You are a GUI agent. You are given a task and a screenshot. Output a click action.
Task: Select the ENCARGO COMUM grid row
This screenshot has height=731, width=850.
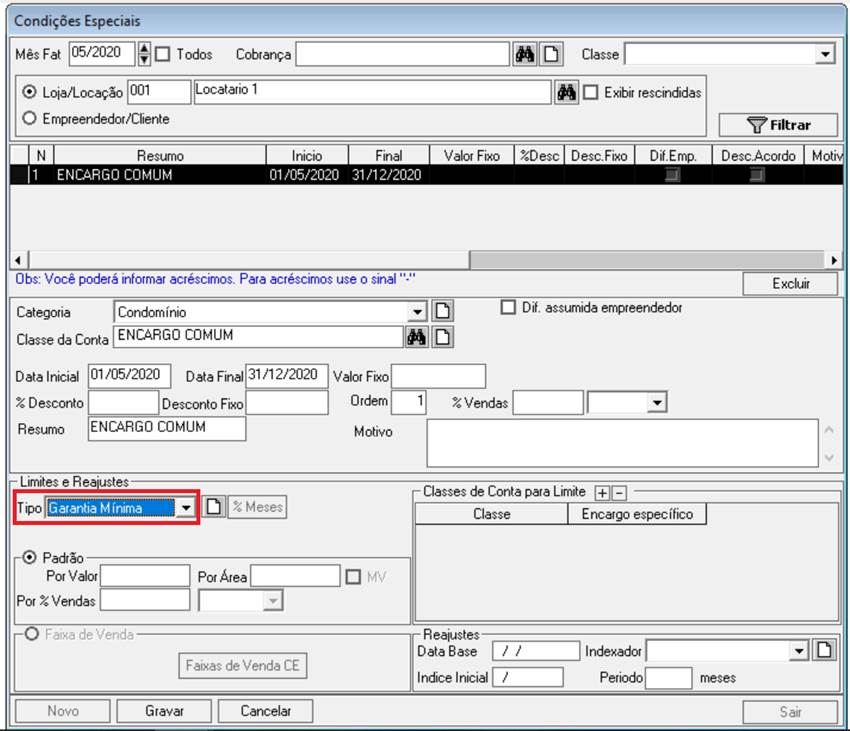[426, 175]
